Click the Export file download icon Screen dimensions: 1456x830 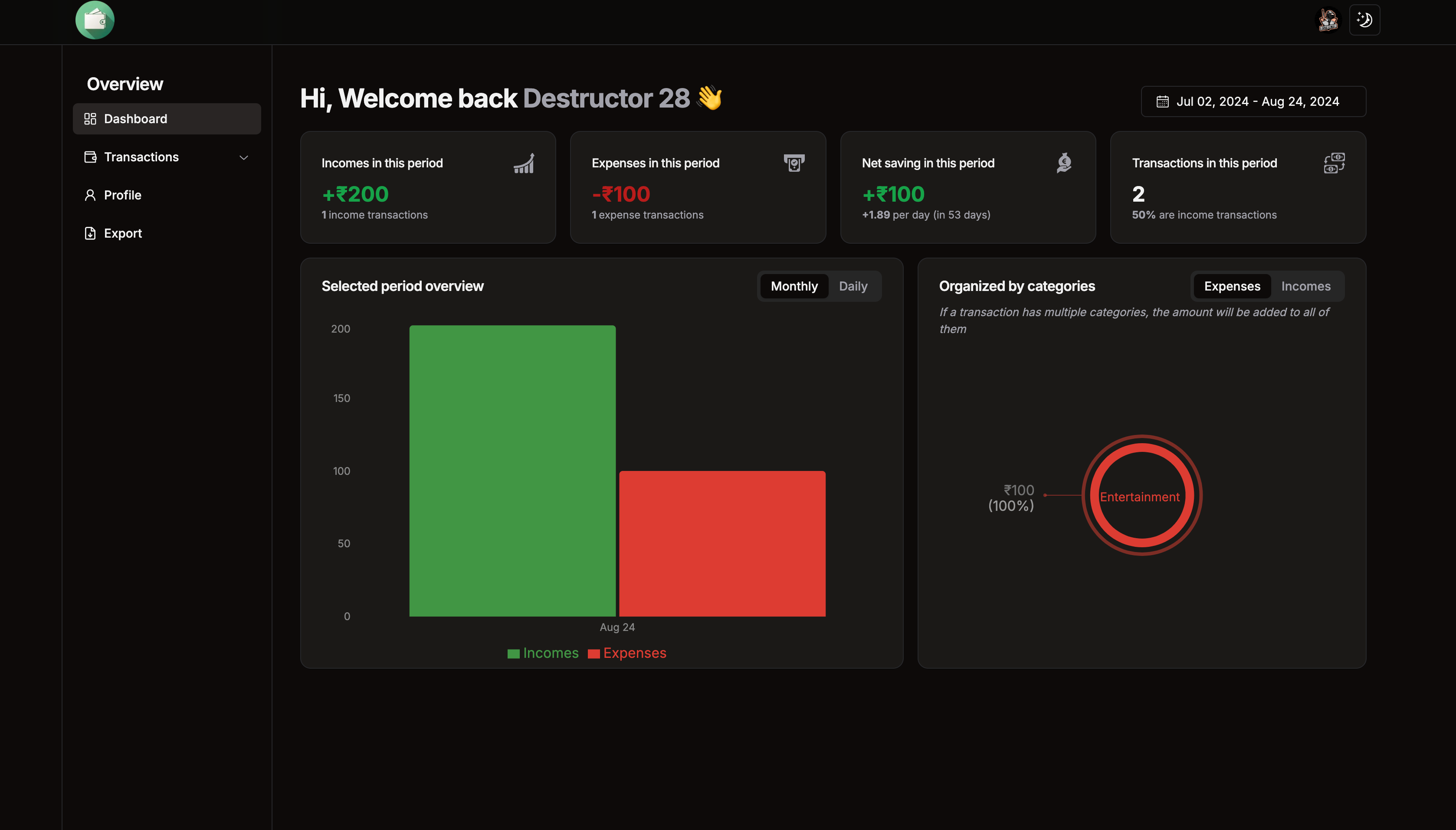coord(90,233)
